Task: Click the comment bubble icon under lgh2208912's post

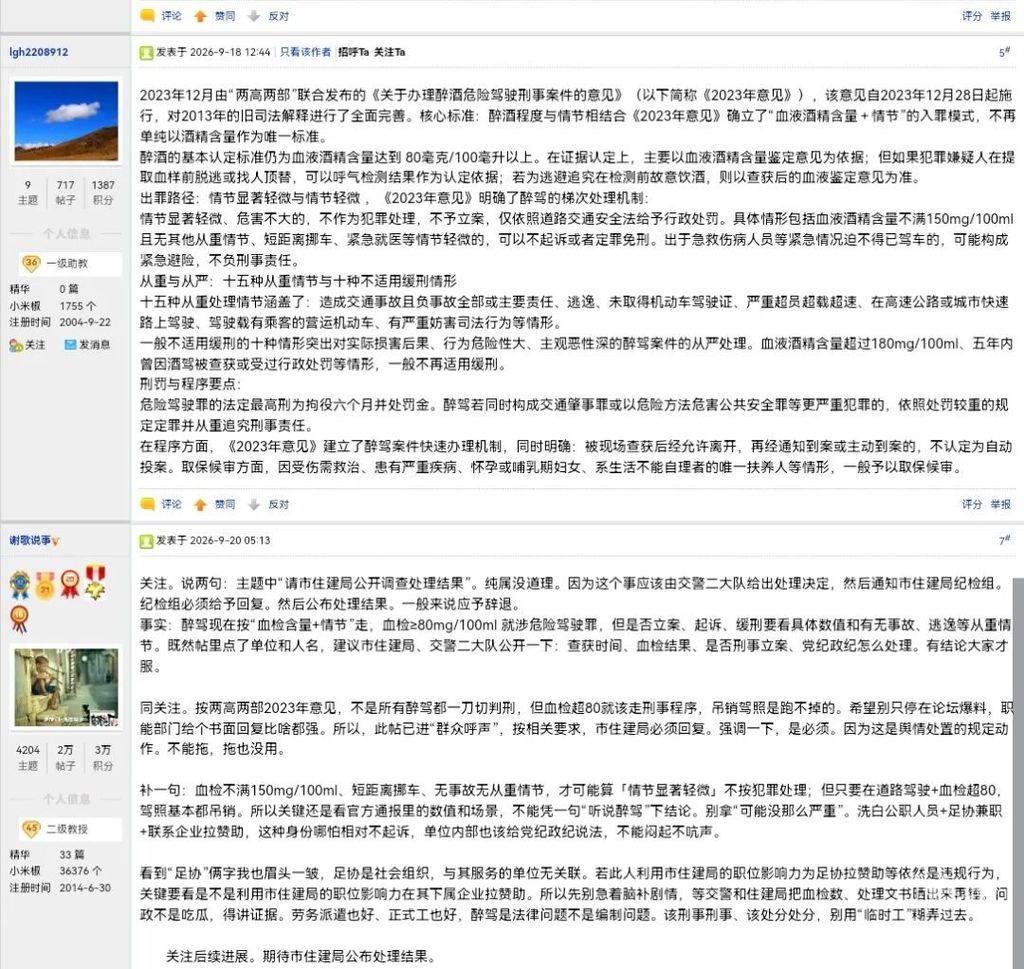Action: point(148,504)
